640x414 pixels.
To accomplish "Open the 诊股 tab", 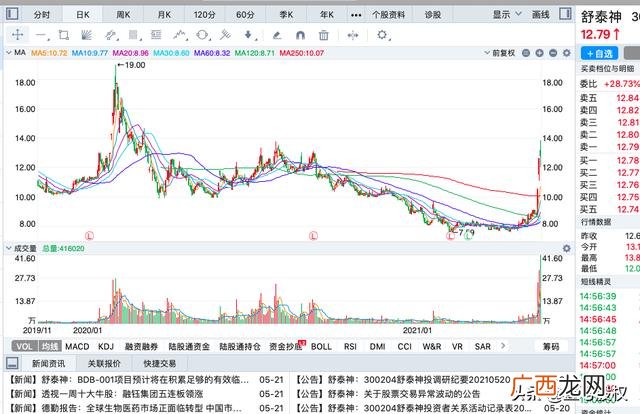I will [433, 15].
